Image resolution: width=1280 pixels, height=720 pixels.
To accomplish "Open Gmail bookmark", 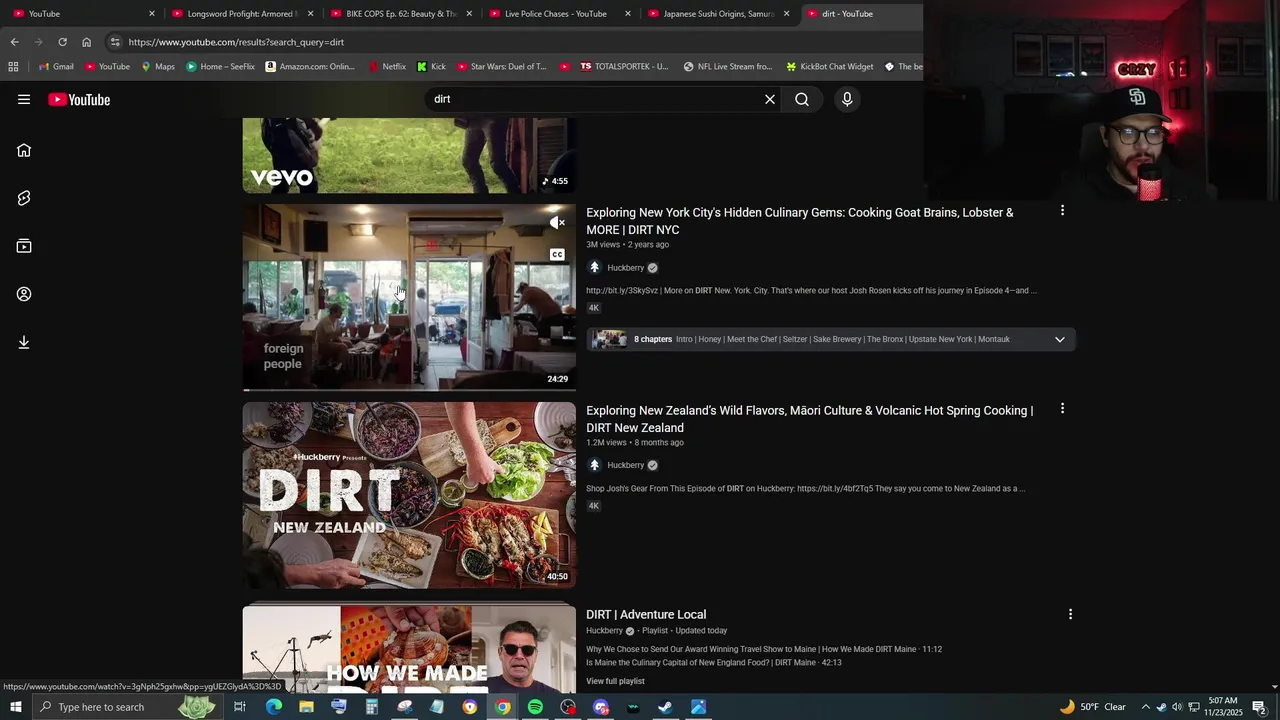I will [x=56, y=67].
